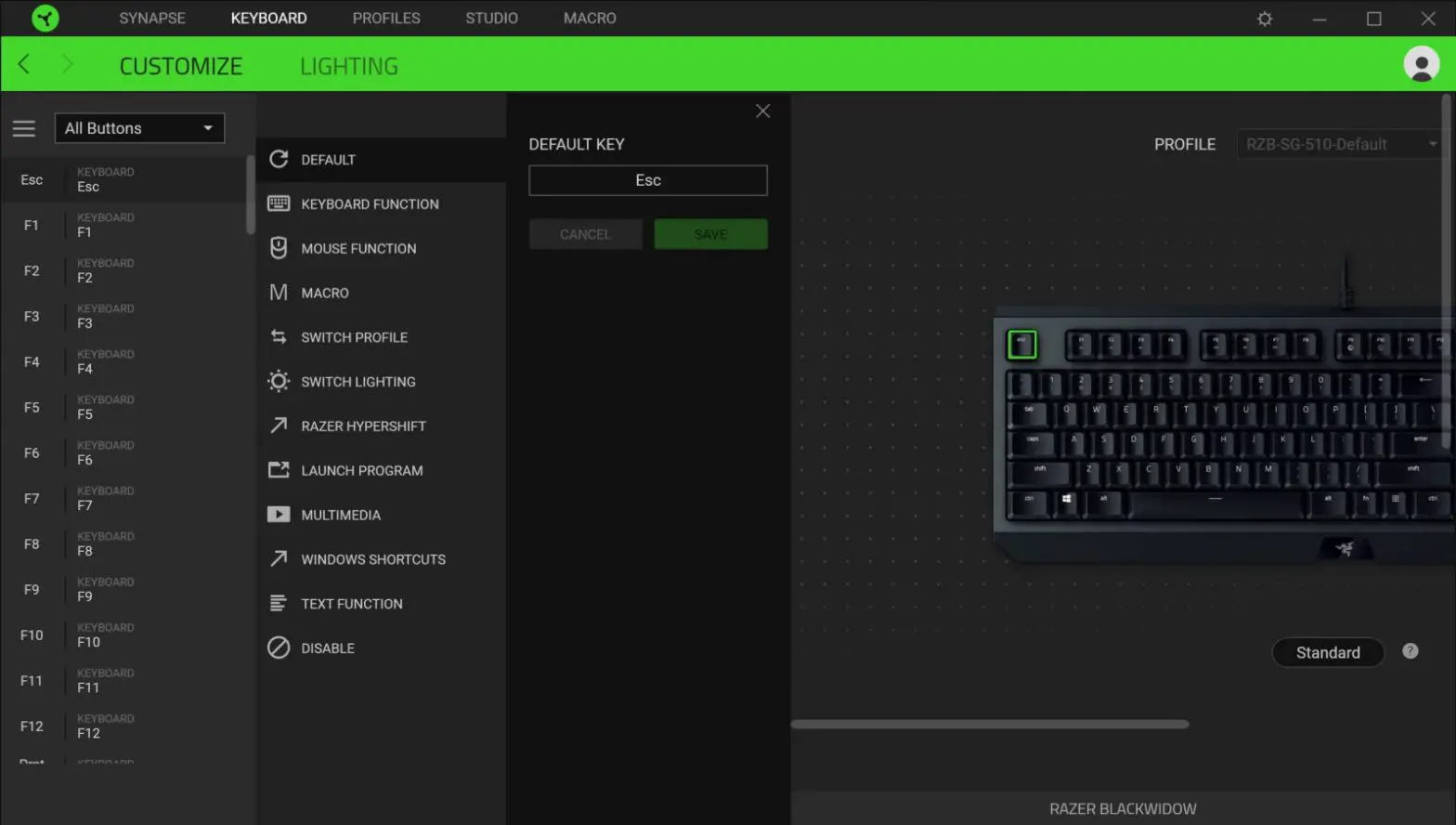The width and height of the screenshot is (1456, 825).
Task: Click the Disable circle-slash icon
Action: point(279,648)
